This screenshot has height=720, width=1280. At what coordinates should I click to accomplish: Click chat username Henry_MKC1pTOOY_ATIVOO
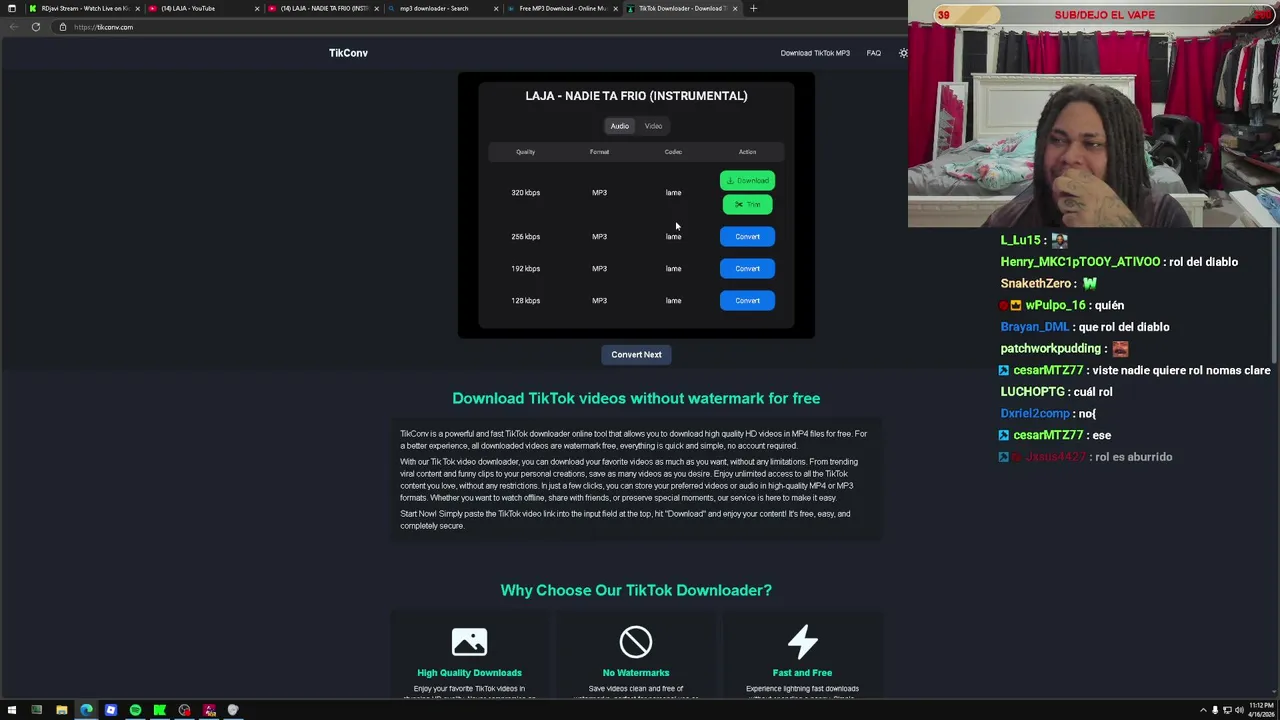click(1080, 262)
